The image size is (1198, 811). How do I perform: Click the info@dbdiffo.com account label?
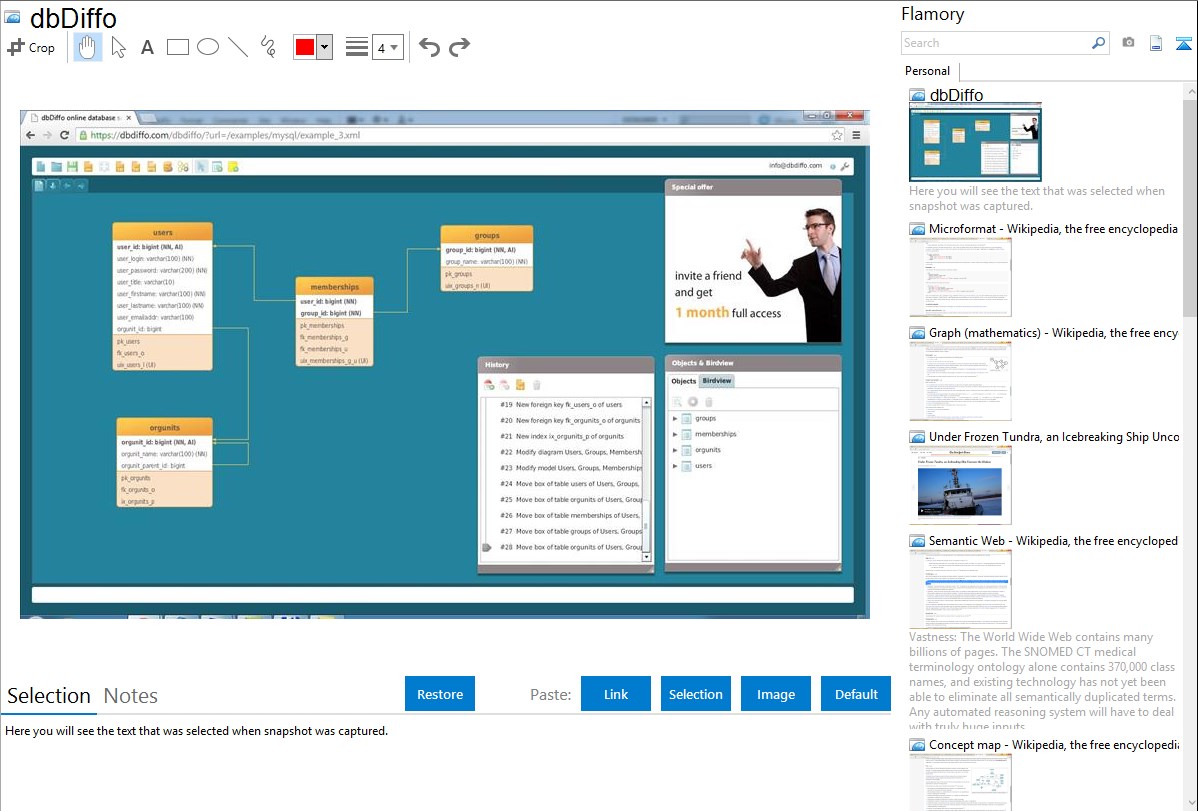795,165
